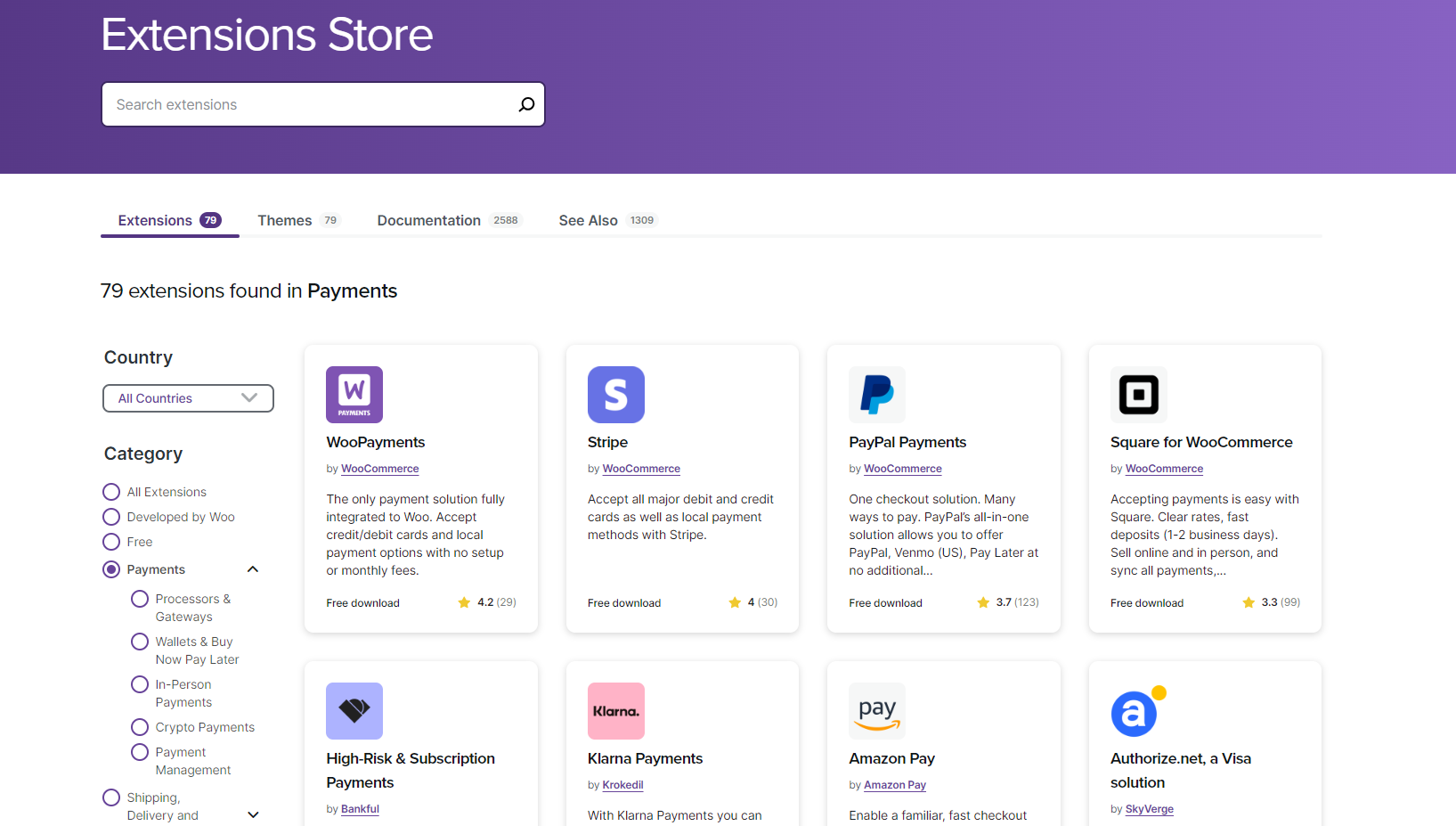Open WooCommerce link under Square
This screenshot has height=826, width=1456.
(x=1164, y=469)
